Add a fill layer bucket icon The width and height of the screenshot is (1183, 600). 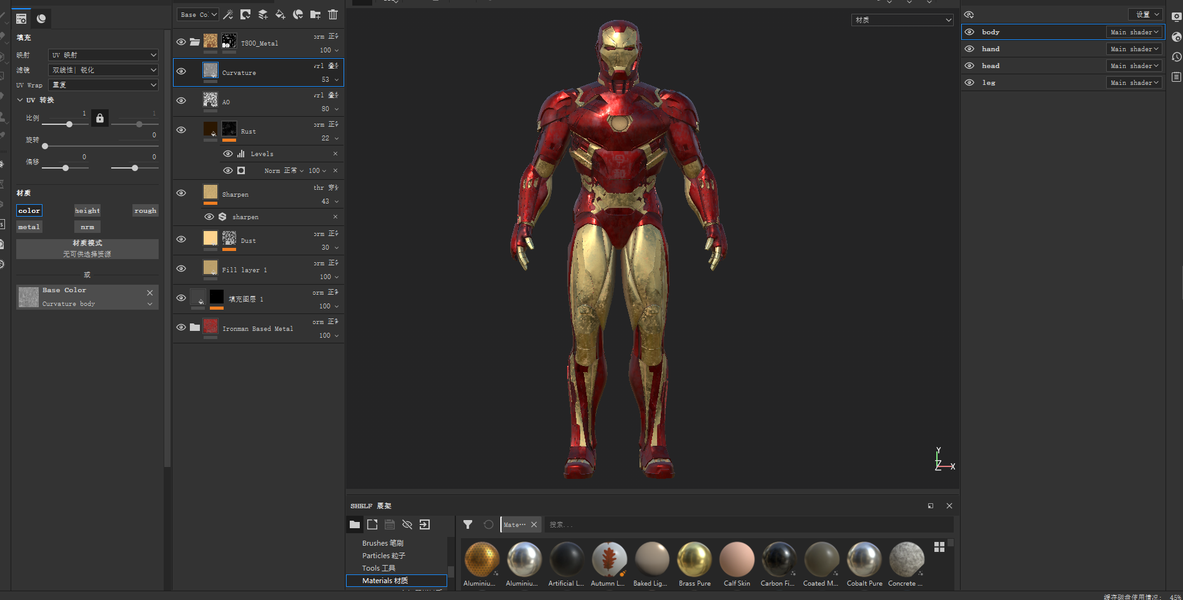pos(280,14)
